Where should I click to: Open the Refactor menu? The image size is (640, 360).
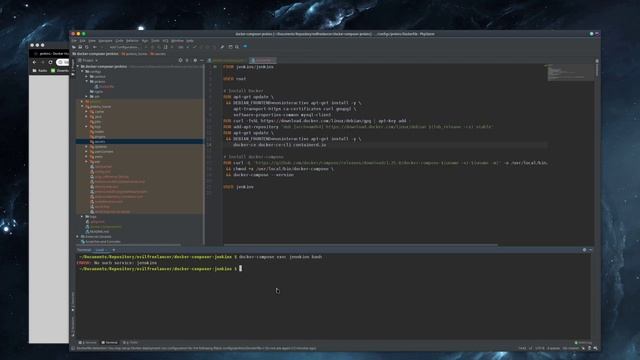[x=132, y=41]
